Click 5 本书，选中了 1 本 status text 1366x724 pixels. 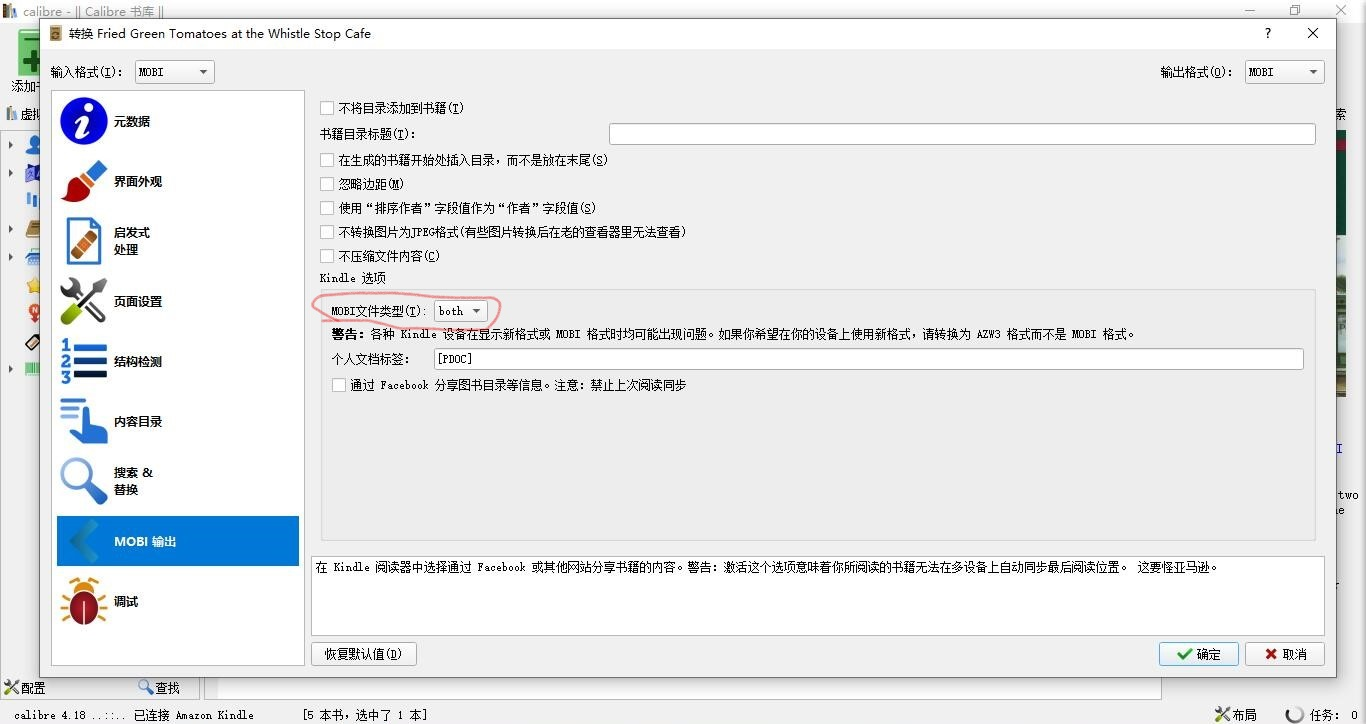(x=364, y=715)
